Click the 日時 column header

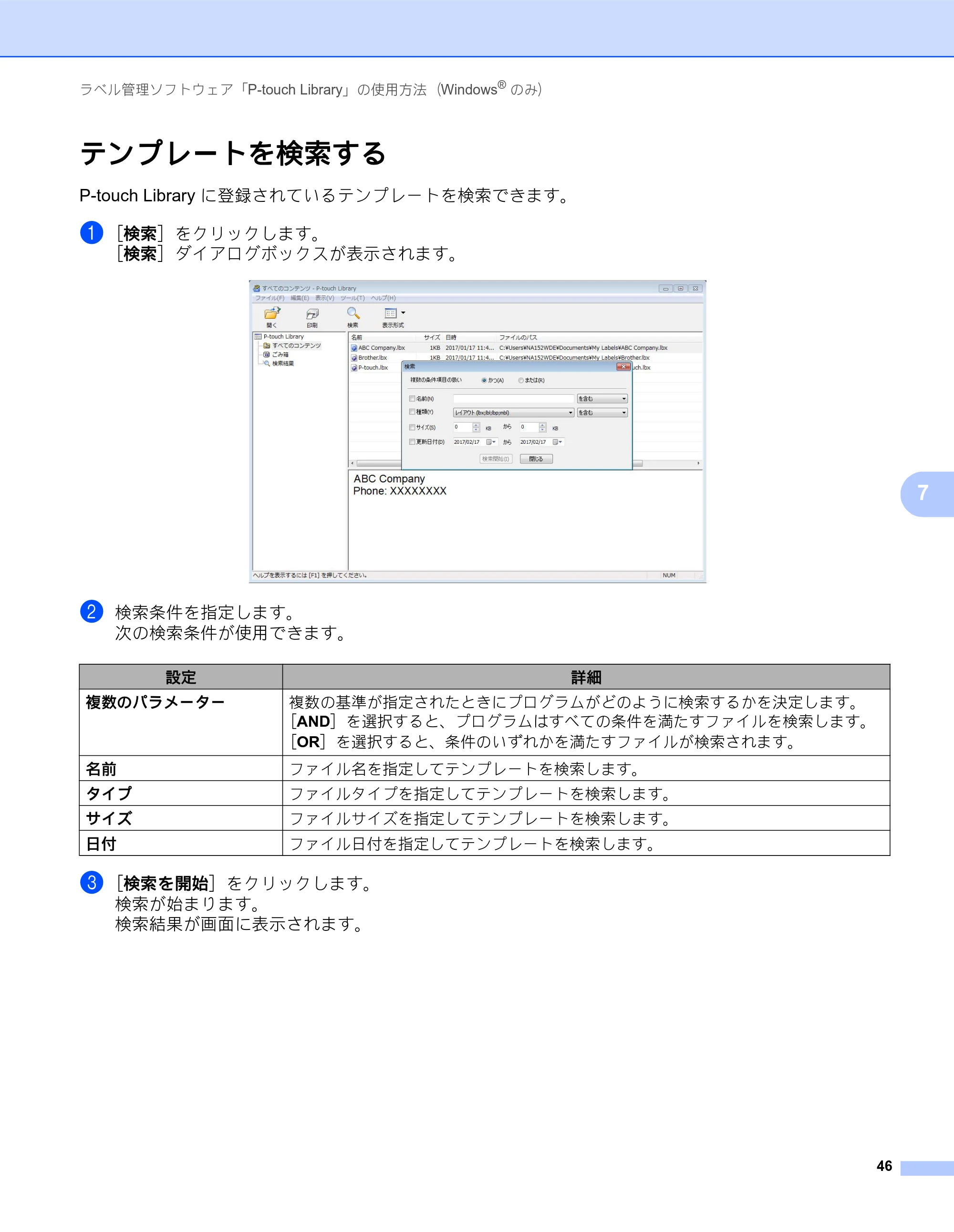[451, 337]
